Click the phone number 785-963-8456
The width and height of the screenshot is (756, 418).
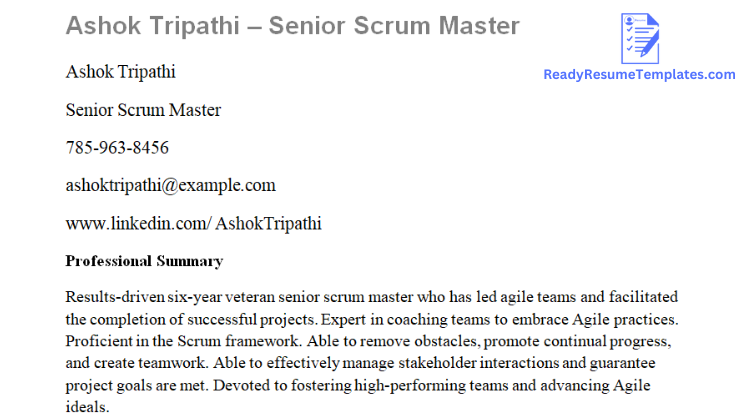click(117, 148)
